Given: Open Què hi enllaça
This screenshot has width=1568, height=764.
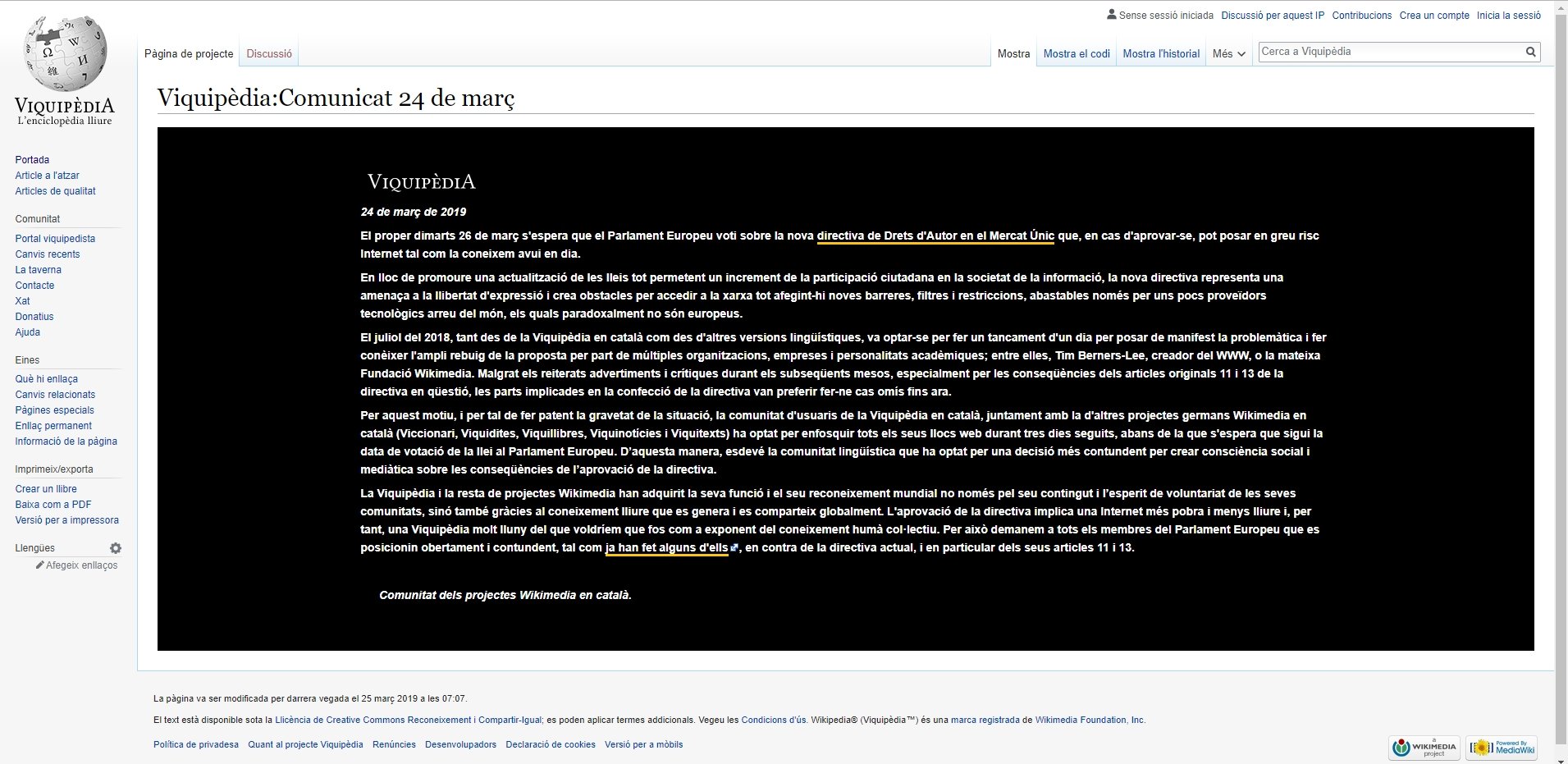Looking at the screenshot, I should pyautogui.click(x=46, y=379).
